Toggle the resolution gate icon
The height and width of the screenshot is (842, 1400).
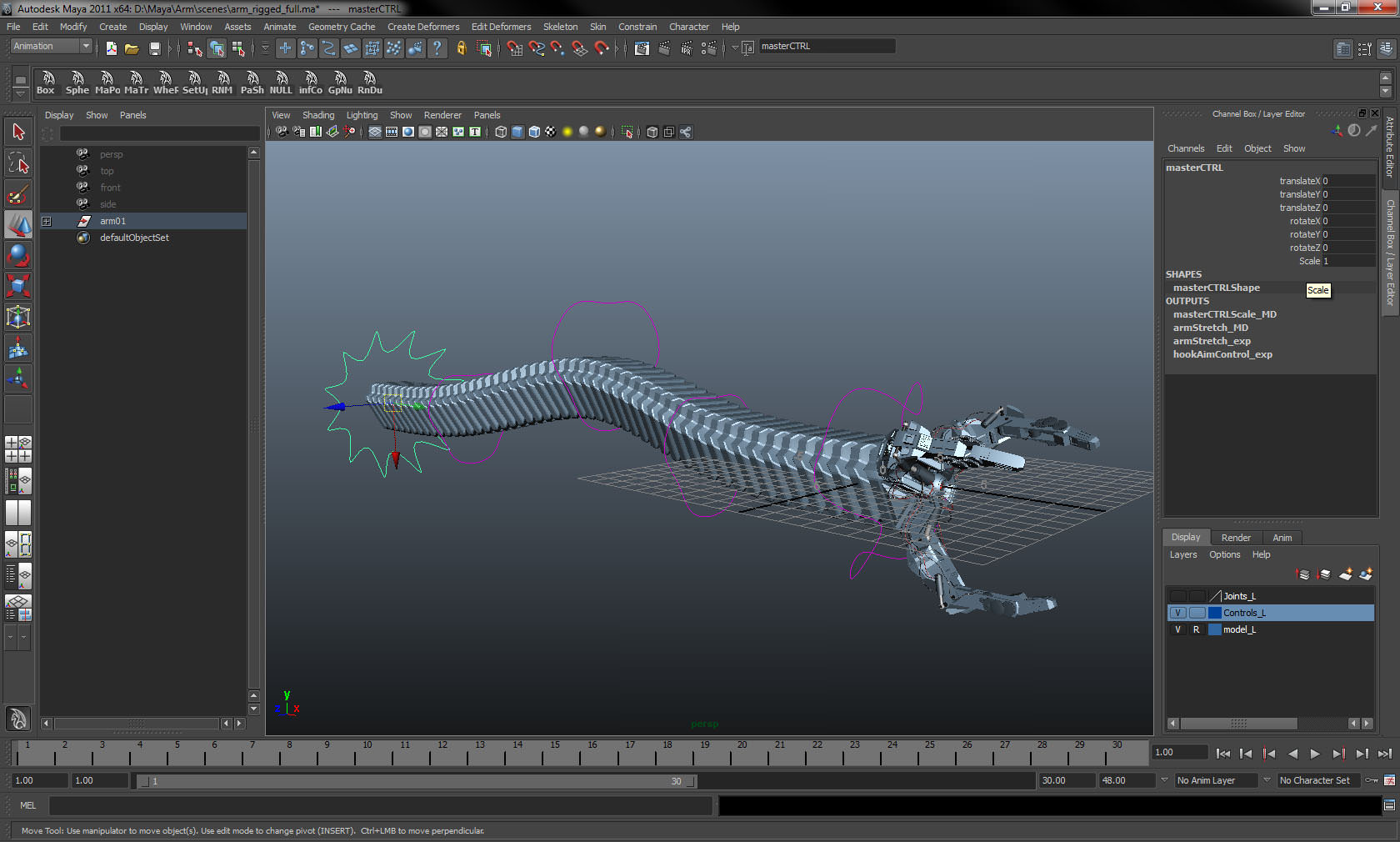click(x=408, y=132)
